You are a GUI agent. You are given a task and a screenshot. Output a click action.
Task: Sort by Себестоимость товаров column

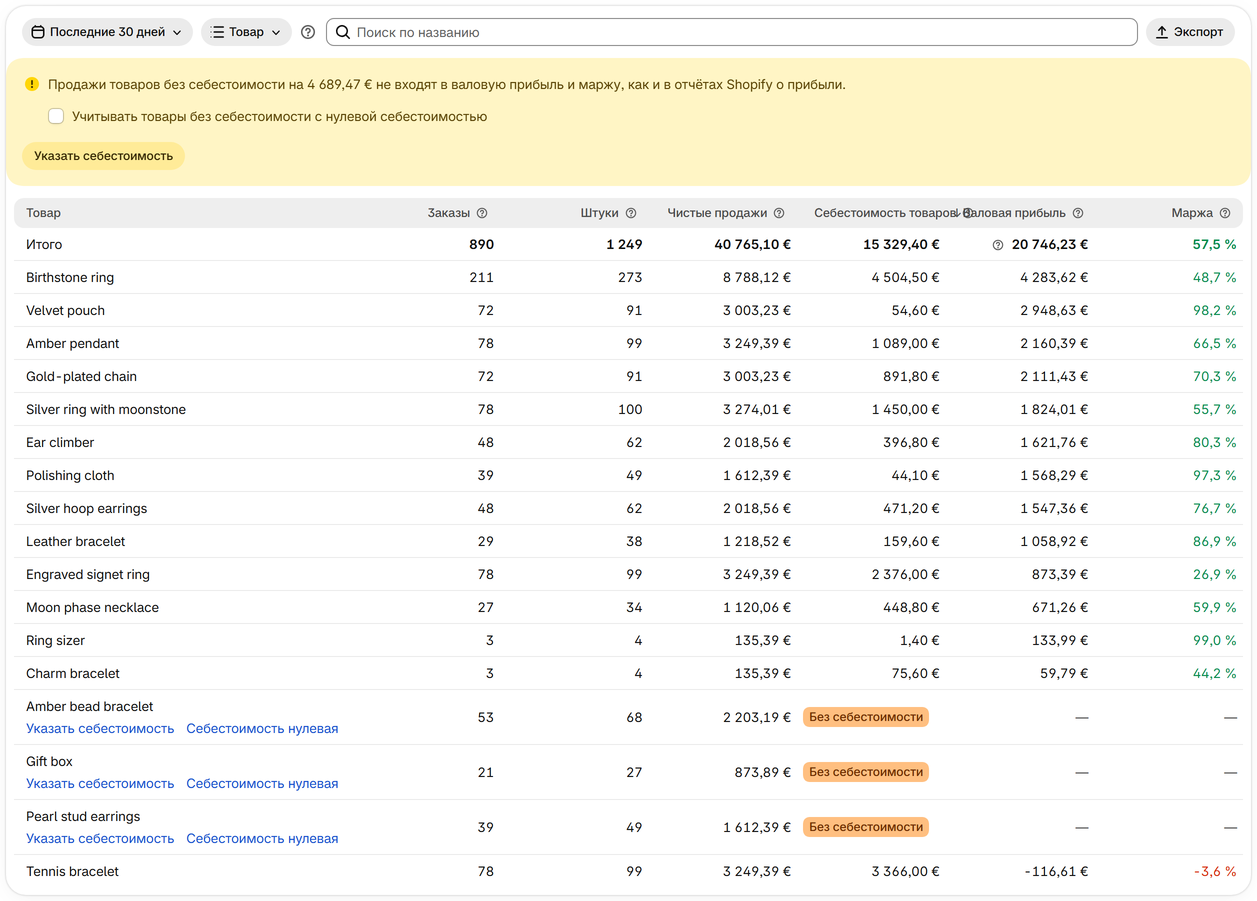(885, 213)
